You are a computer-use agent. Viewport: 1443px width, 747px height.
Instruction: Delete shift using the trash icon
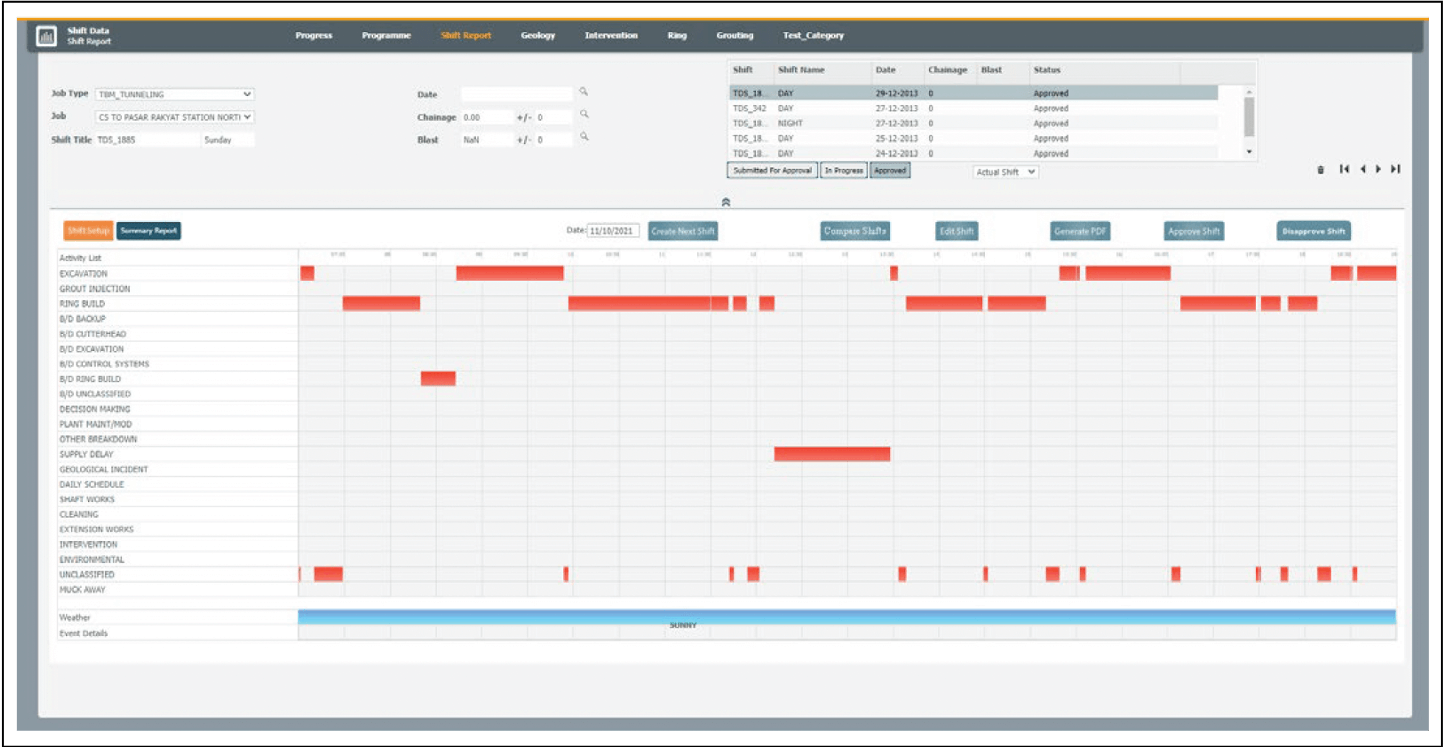(x=1320, y=170)
